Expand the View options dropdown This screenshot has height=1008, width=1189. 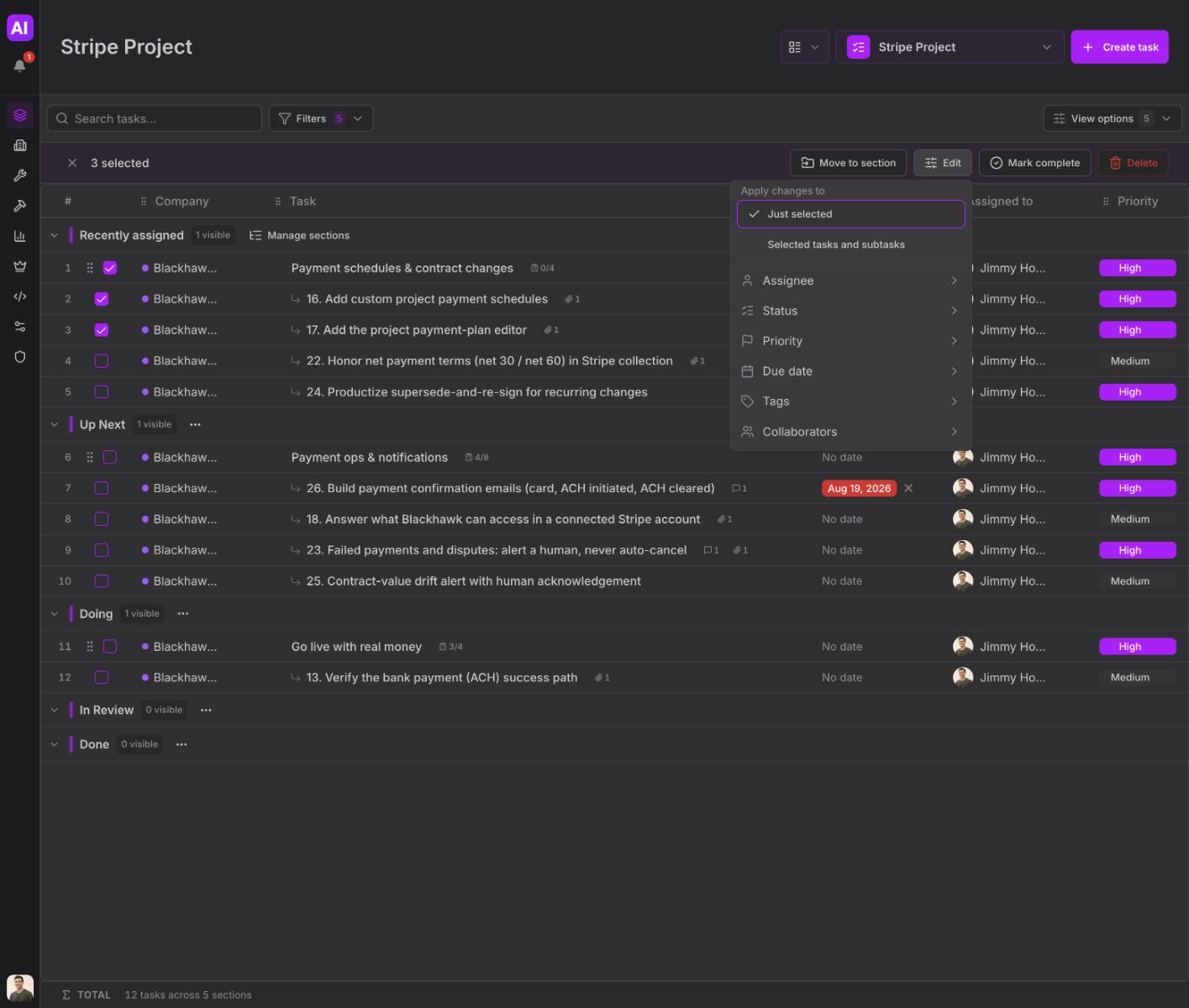[x=1113, y=118]
